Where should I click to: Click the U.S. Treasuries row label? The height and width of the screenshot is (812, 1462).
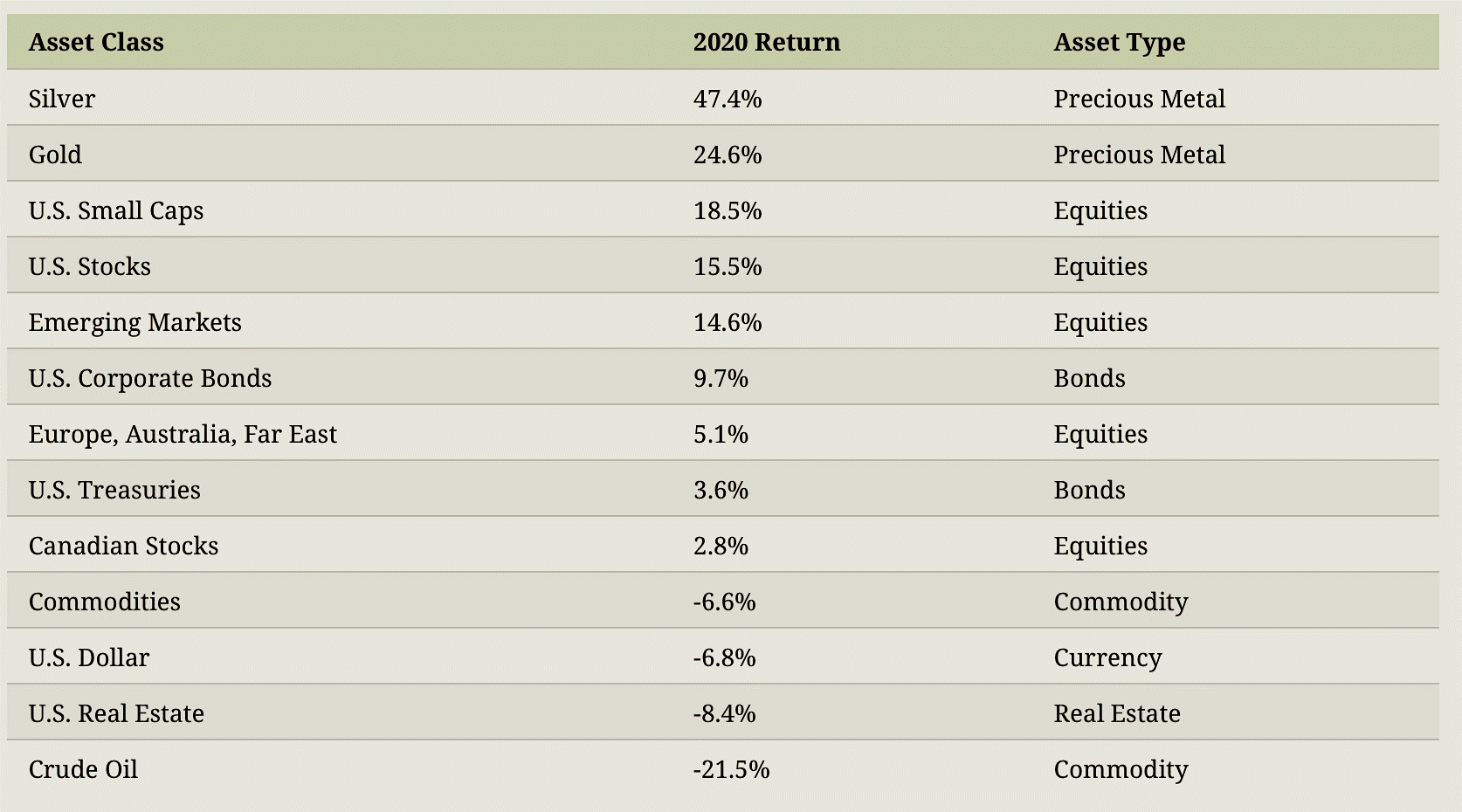114,490
